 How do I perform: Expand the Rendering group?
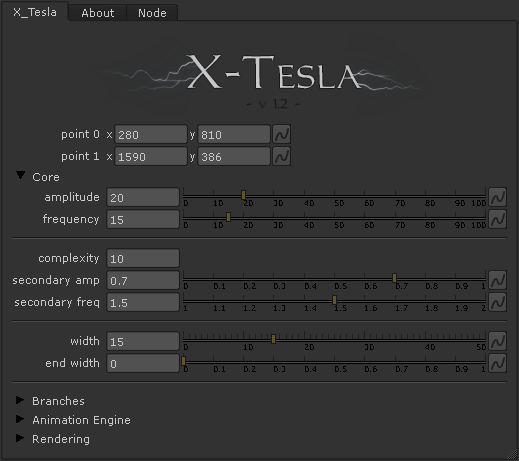[x=20, y=438]
